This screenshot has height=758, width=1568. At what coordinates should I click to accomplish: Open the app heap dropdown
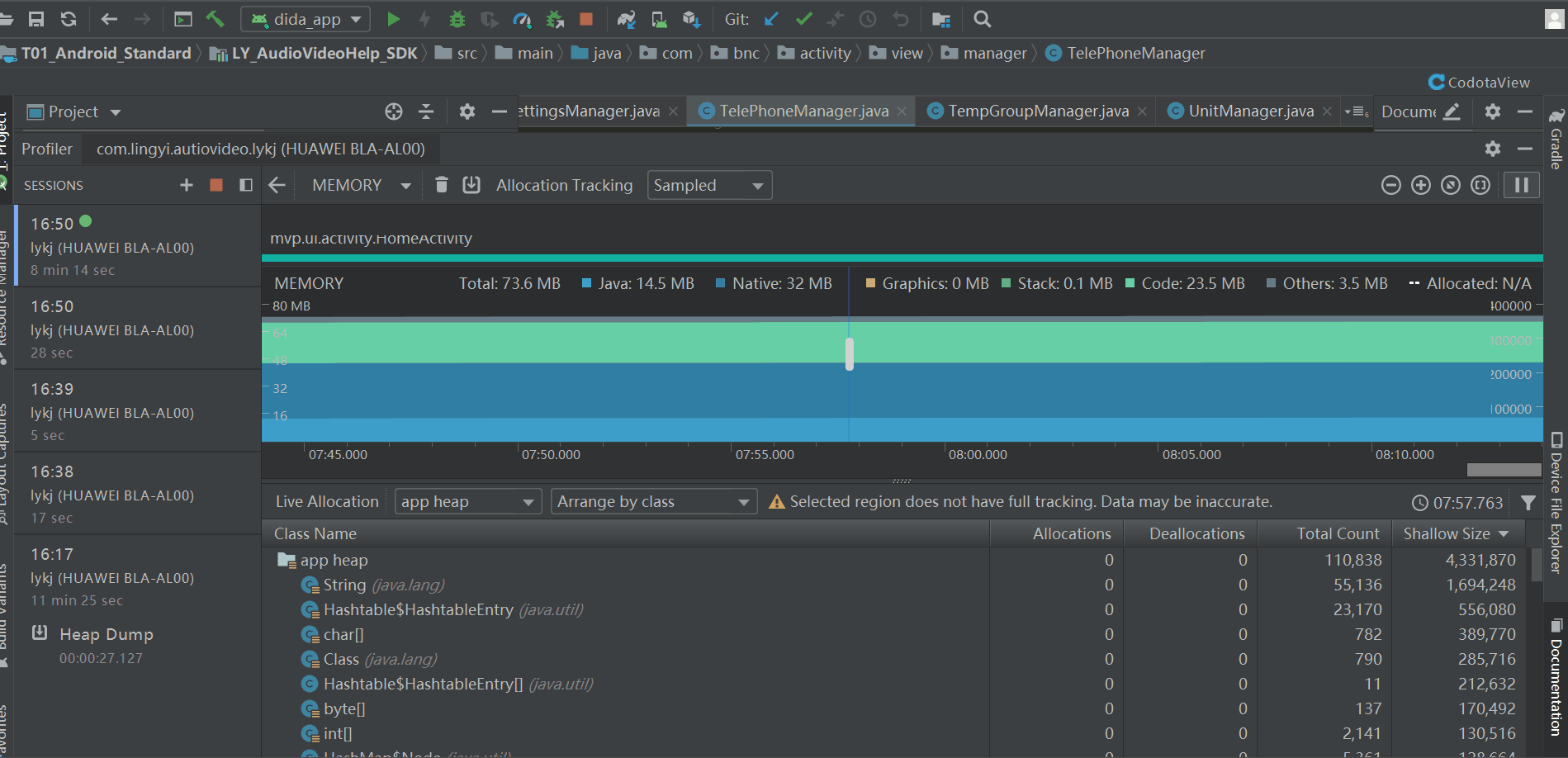click(x=468, y=502)
